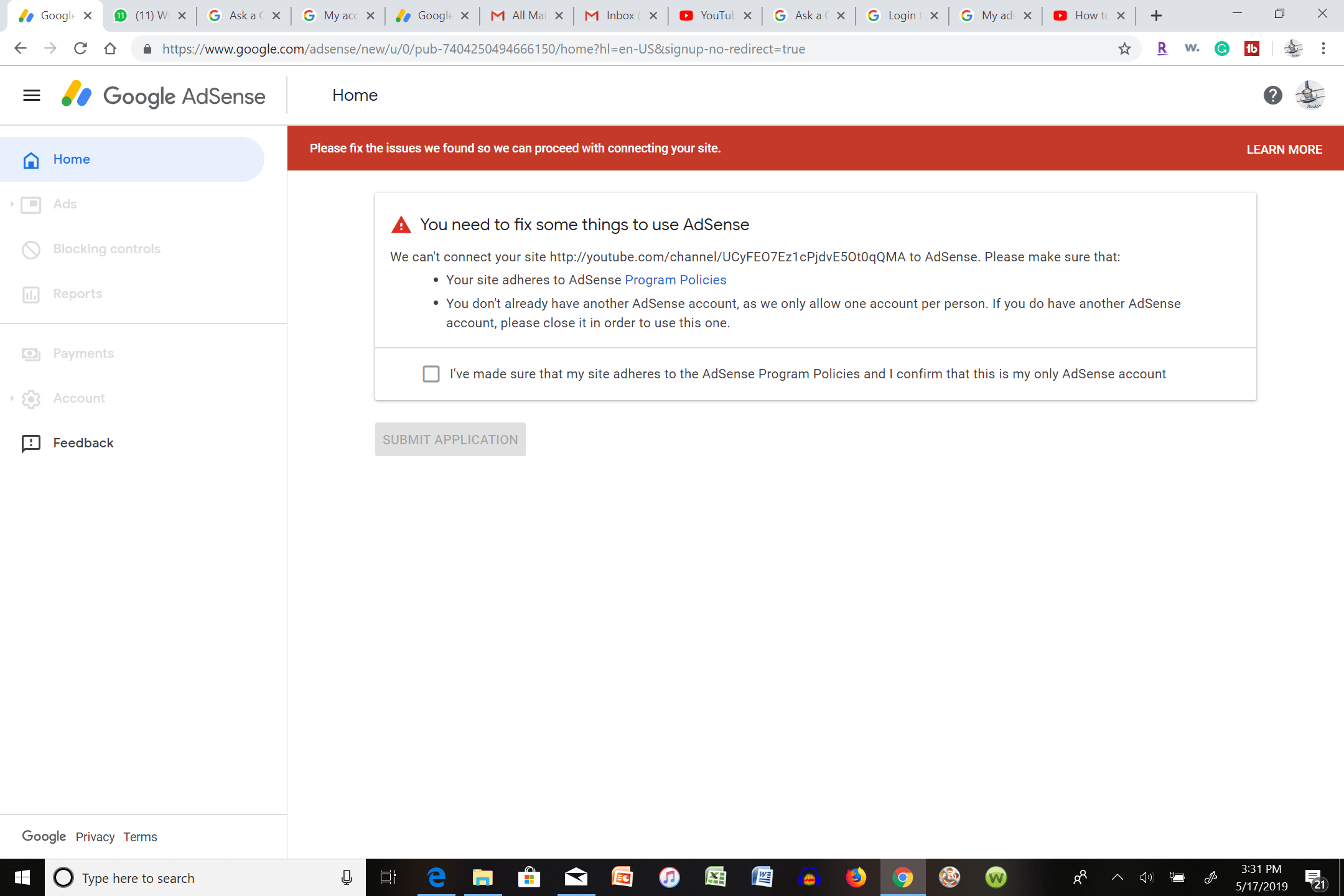Click the help question mark icon
1344x896 pixels.
[1272, 95]
